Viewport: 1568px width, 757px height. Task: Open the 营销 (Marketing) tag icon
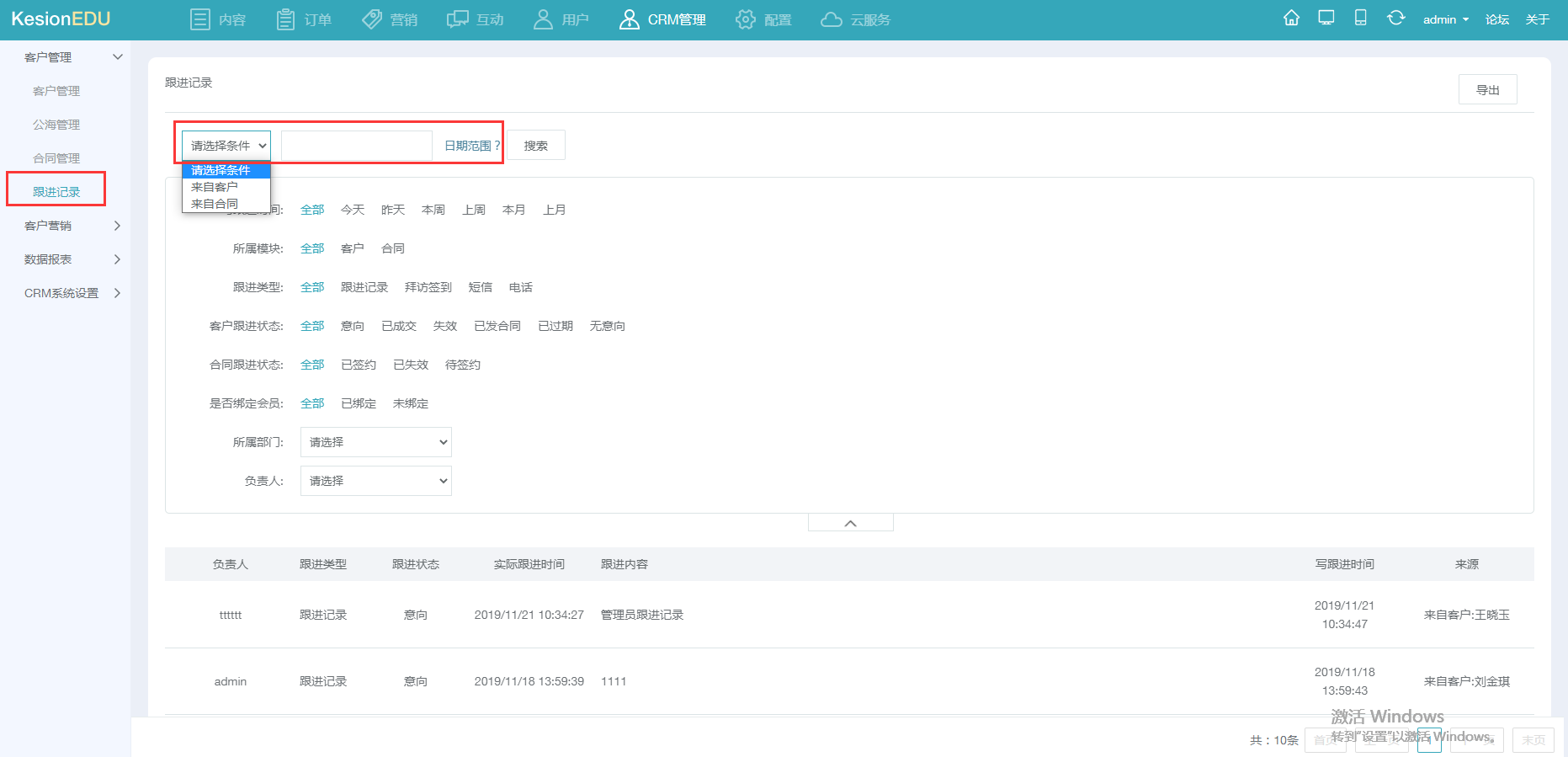[372, 19]
